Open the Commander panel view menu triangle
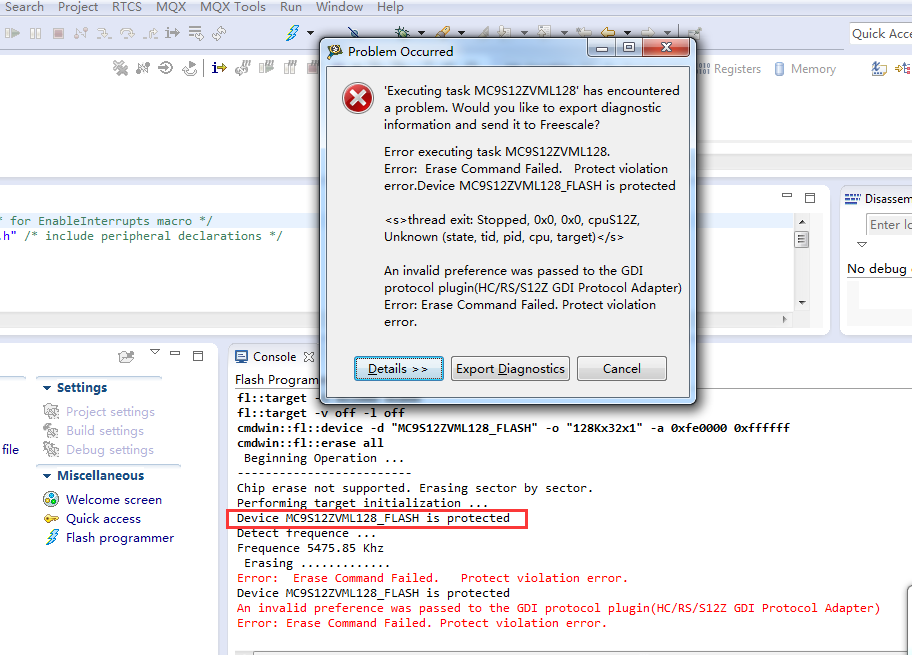This screenshot has height=655, width=912. pyautogui.click(x=155, y=352)
